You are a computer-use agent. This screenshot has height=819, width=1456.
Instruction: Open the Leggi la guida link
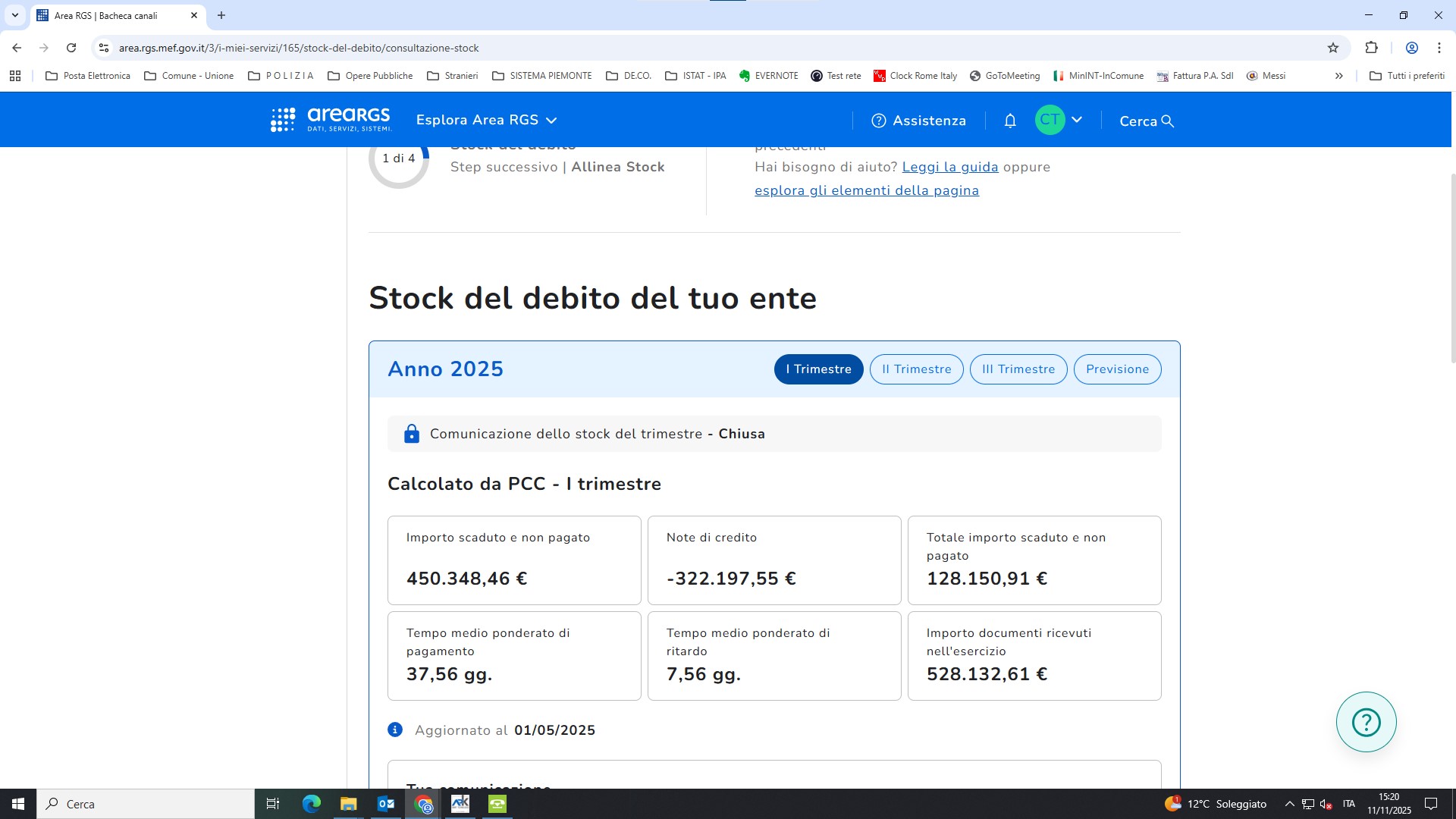point(949,167)
